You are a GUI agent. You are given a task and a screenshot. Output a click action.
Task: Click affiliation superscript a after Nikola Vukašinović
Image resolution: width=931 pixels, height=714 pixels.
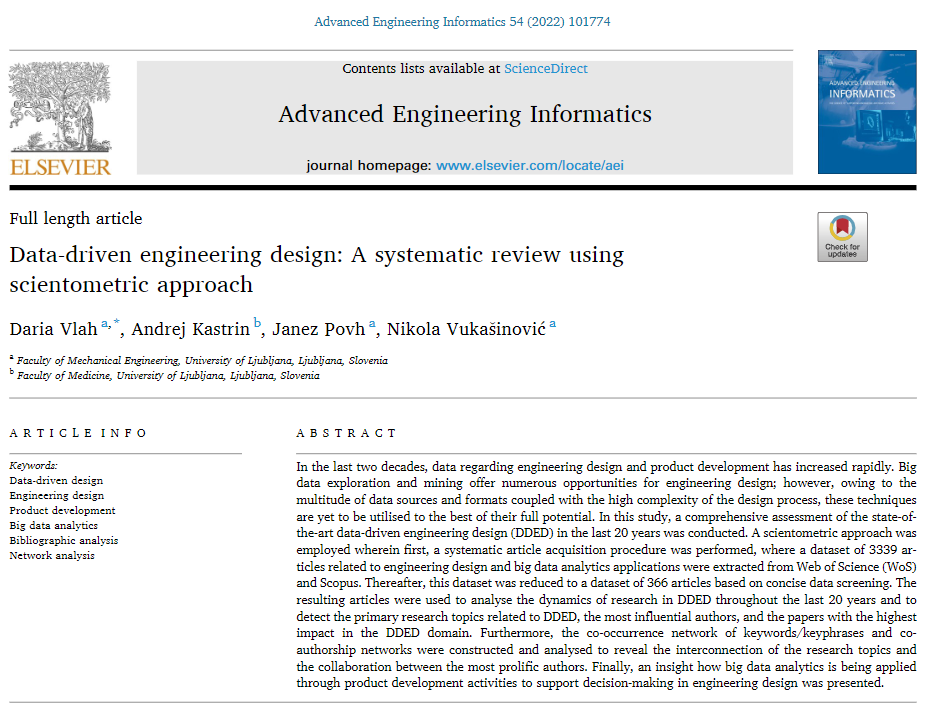click(553, 324)
